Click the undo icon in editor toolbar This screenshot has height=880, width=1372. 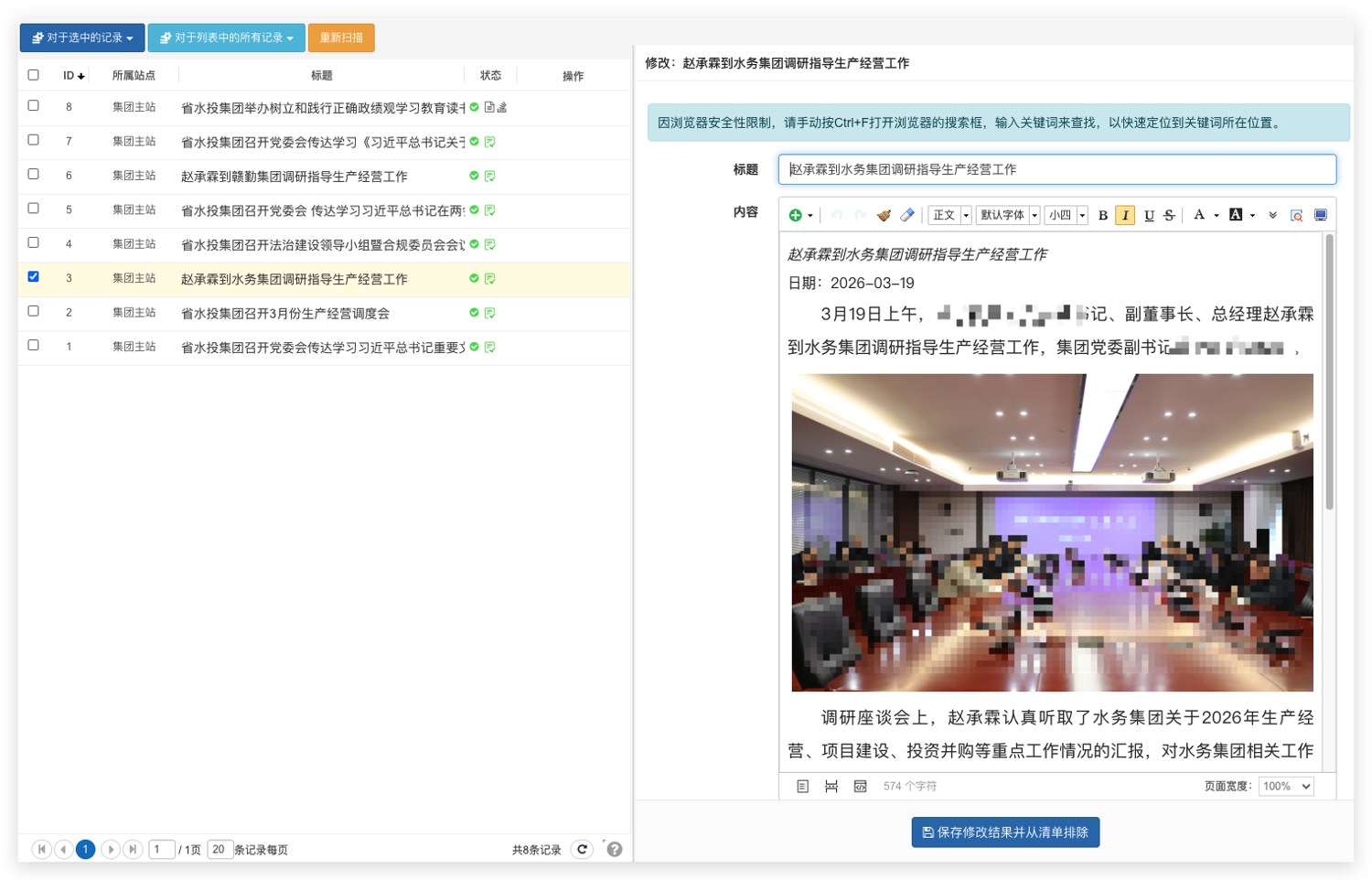pyautogui.click(x=836, y=215)
